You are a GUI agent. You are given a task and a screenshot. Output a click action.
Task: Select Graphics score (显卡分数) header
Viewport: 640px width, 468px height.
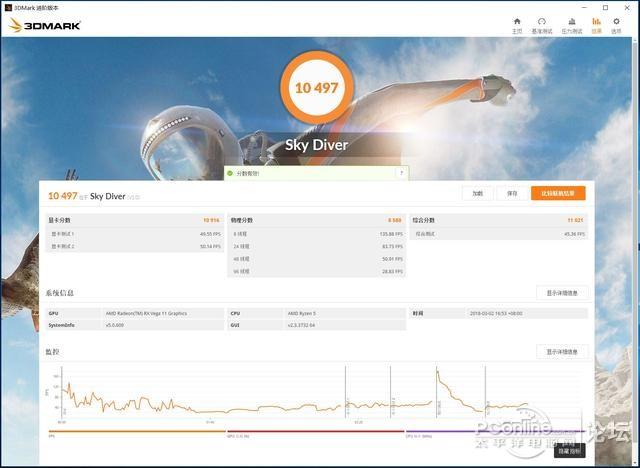pyautogui.click(x=134, y=220)
